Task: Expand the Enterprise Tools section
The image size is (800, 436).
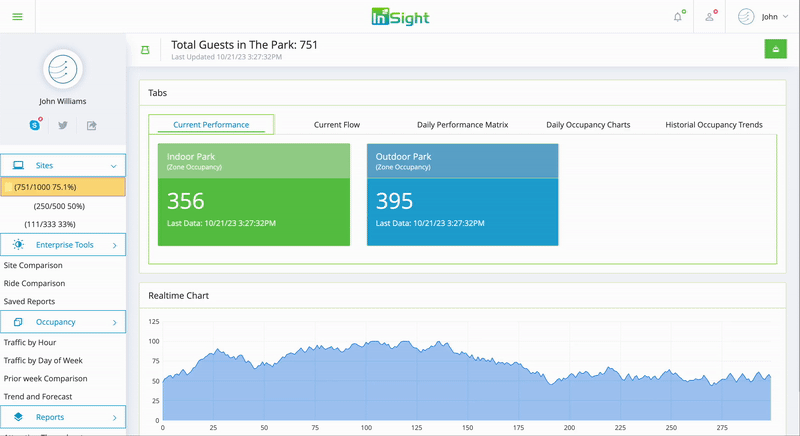Action: tap(63, 245)
